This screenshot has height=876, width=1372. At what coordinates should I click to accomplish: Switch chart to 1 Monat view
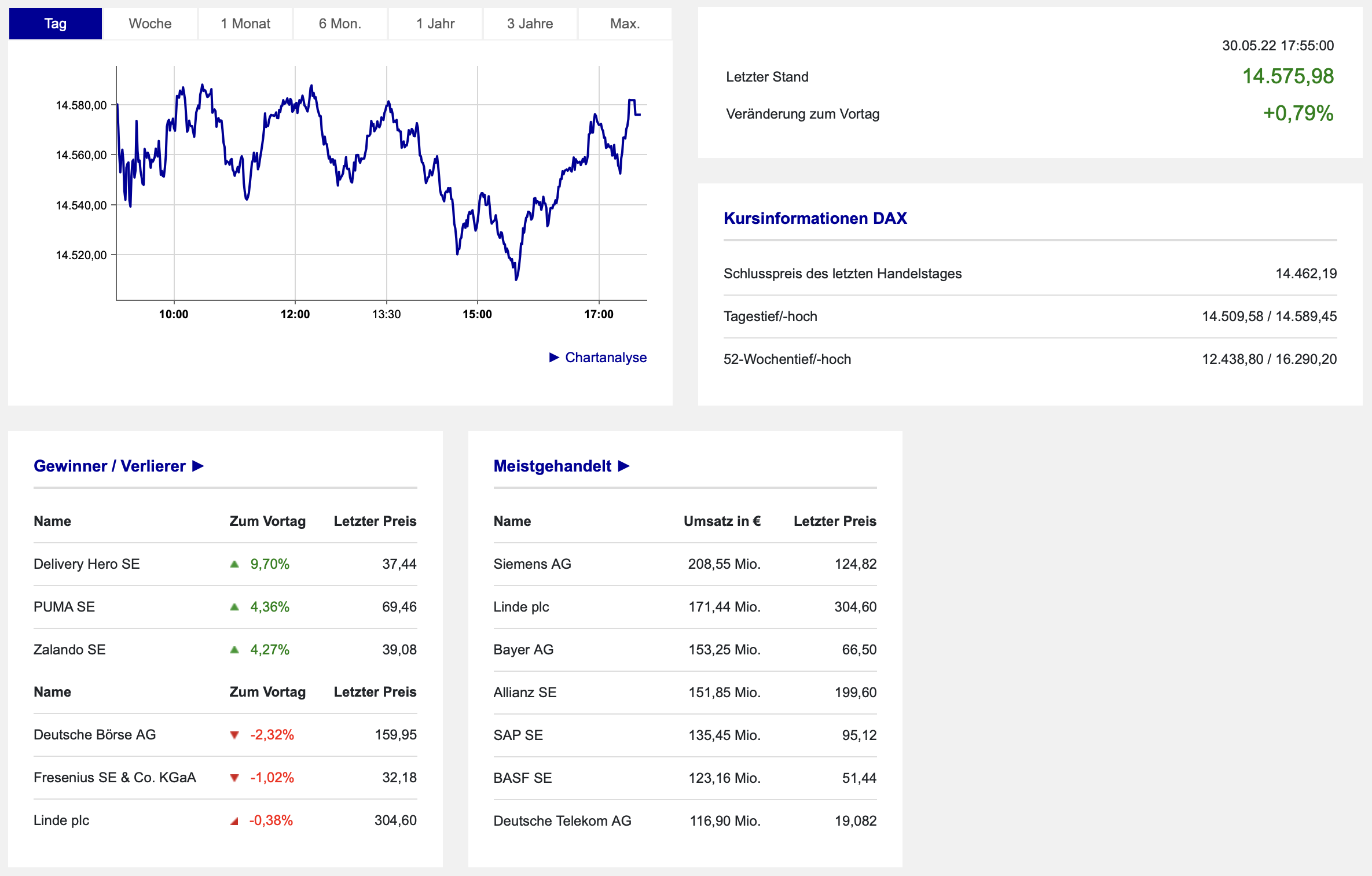(x=245, y=24)
